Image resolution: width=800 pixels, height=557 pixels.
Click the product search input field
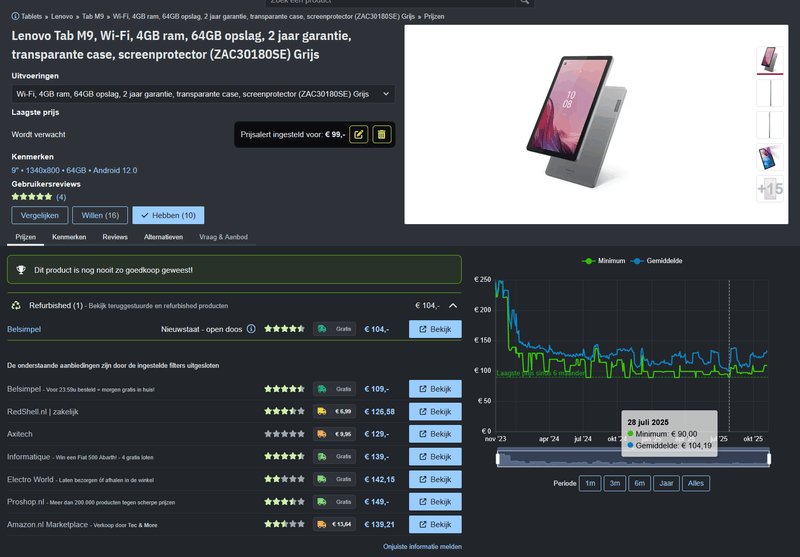pyautogui.click(x=390, y=2)
